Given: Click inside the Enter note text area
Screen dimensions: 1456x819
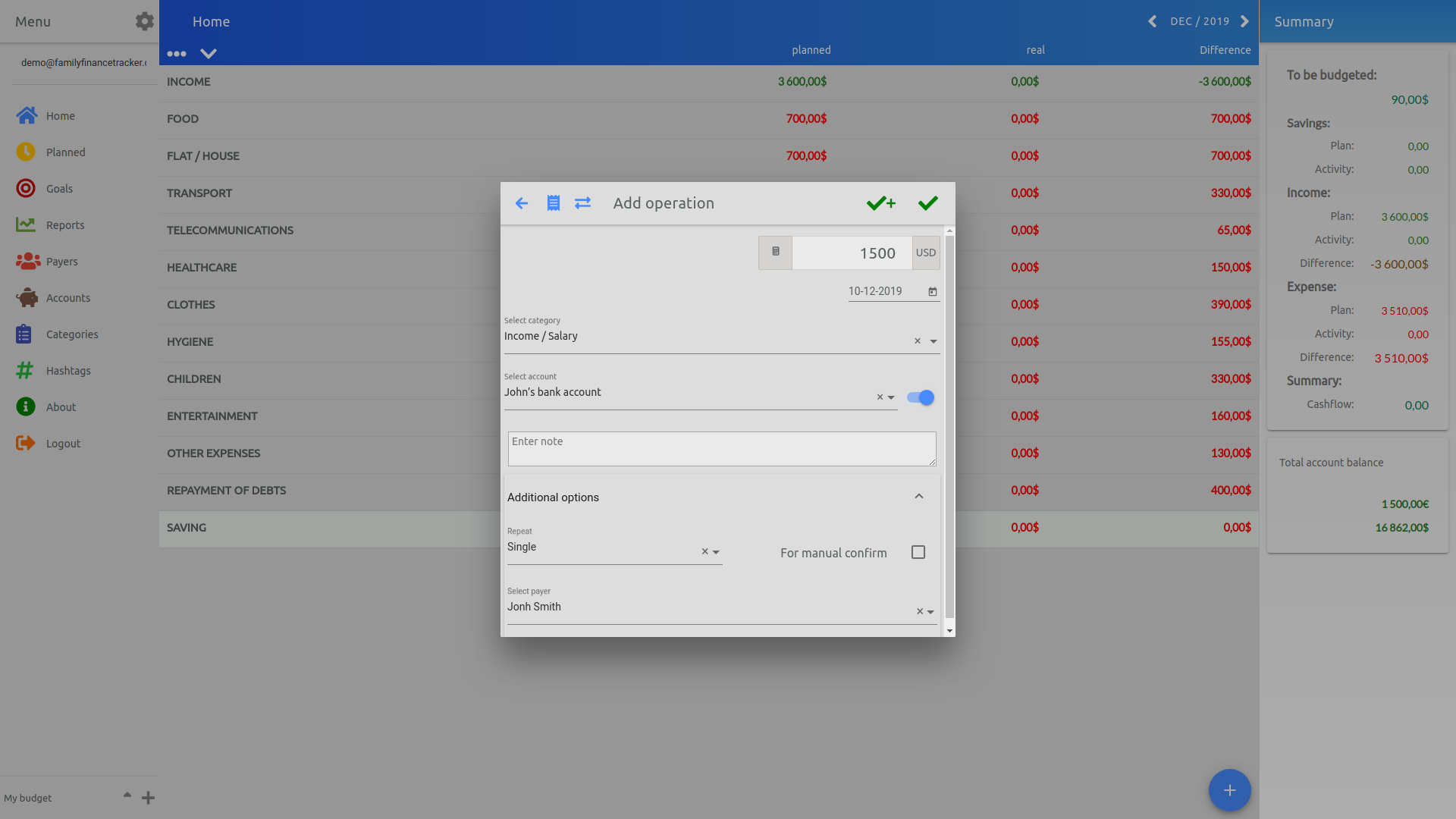Looking at the screenshot, I should tap(721, 449).
